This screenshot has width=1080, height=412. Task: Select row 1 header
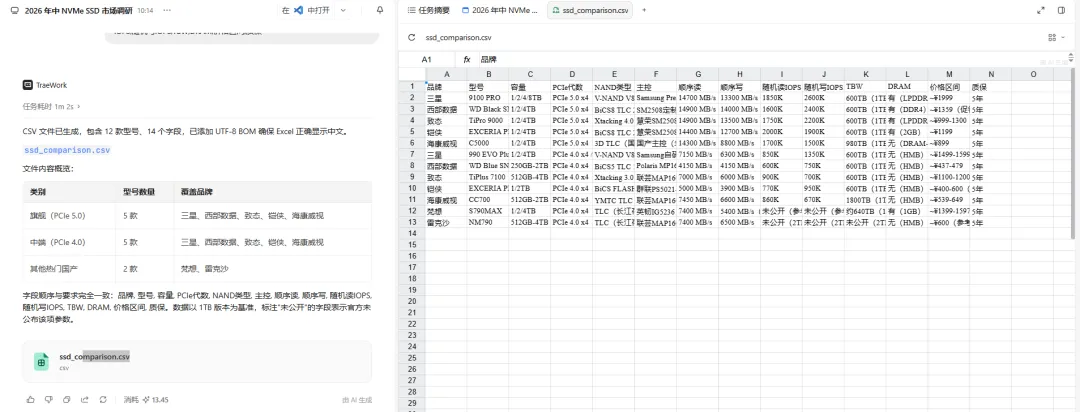point(412,87)
